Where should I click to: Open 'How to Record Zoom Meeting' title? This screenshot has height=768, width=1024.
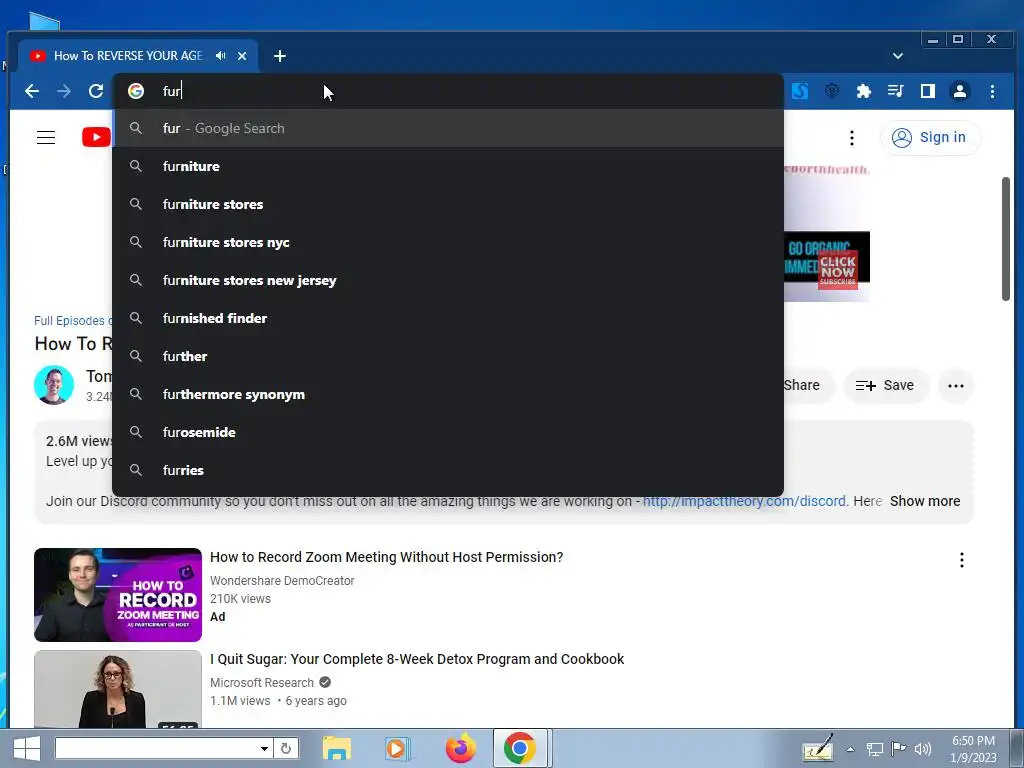pyautogui.click(x=387, y=557)
